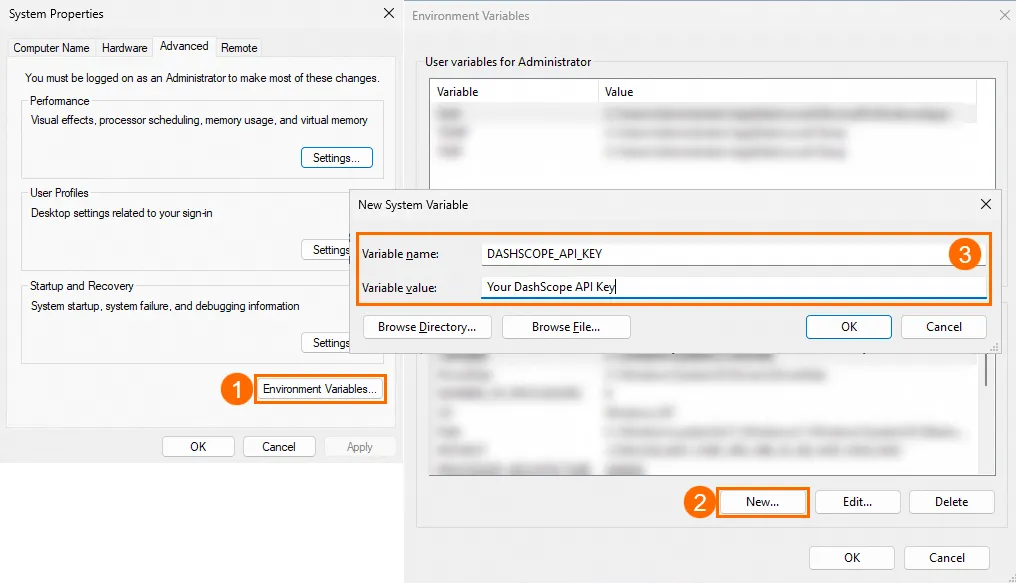Viewport: 1016px width, 583px height.
Task: Delete the selected system variable
Action: pos(951,502)
